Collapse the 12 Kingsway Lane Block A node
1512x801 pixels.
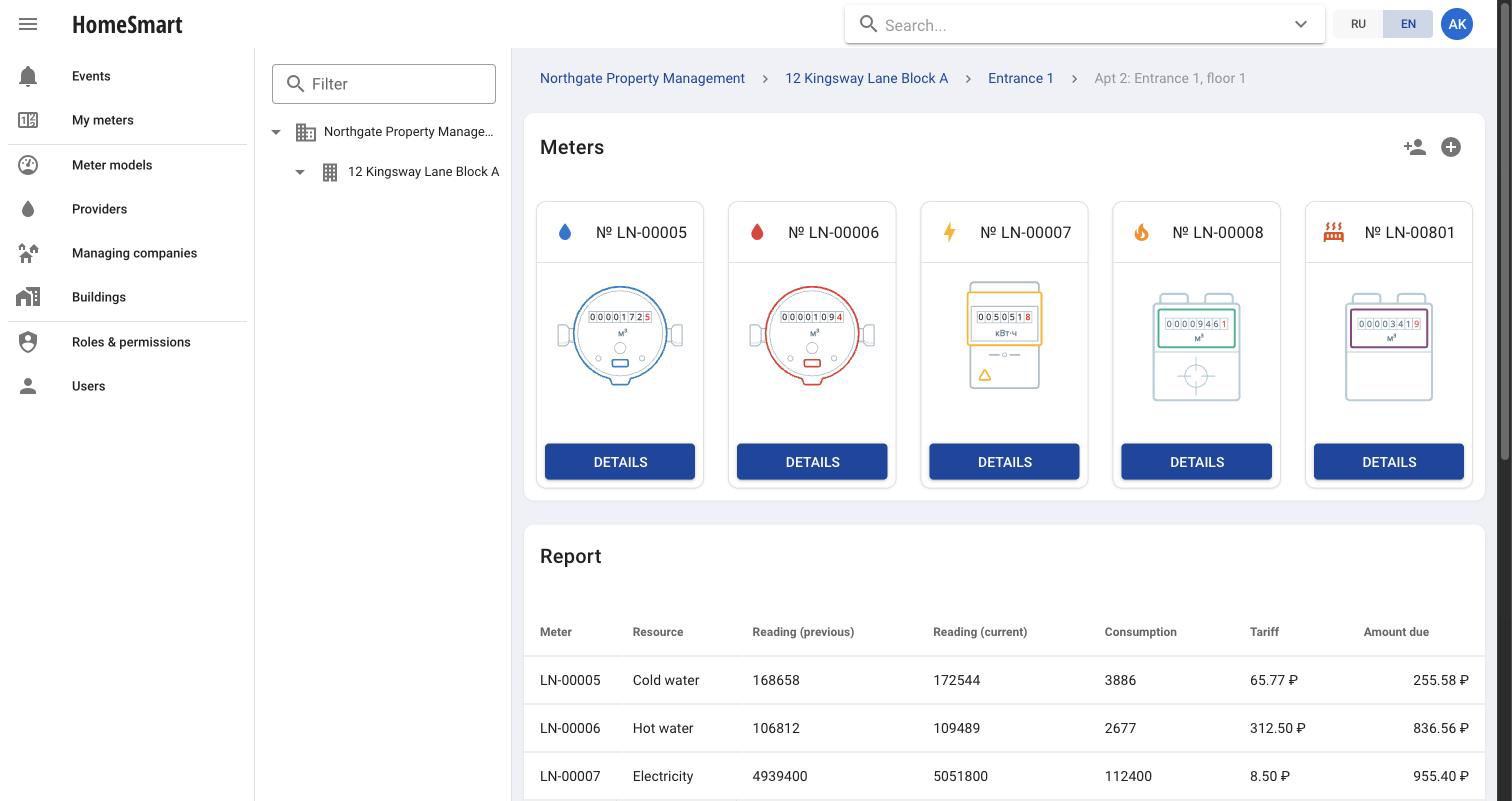coord(299,172)
